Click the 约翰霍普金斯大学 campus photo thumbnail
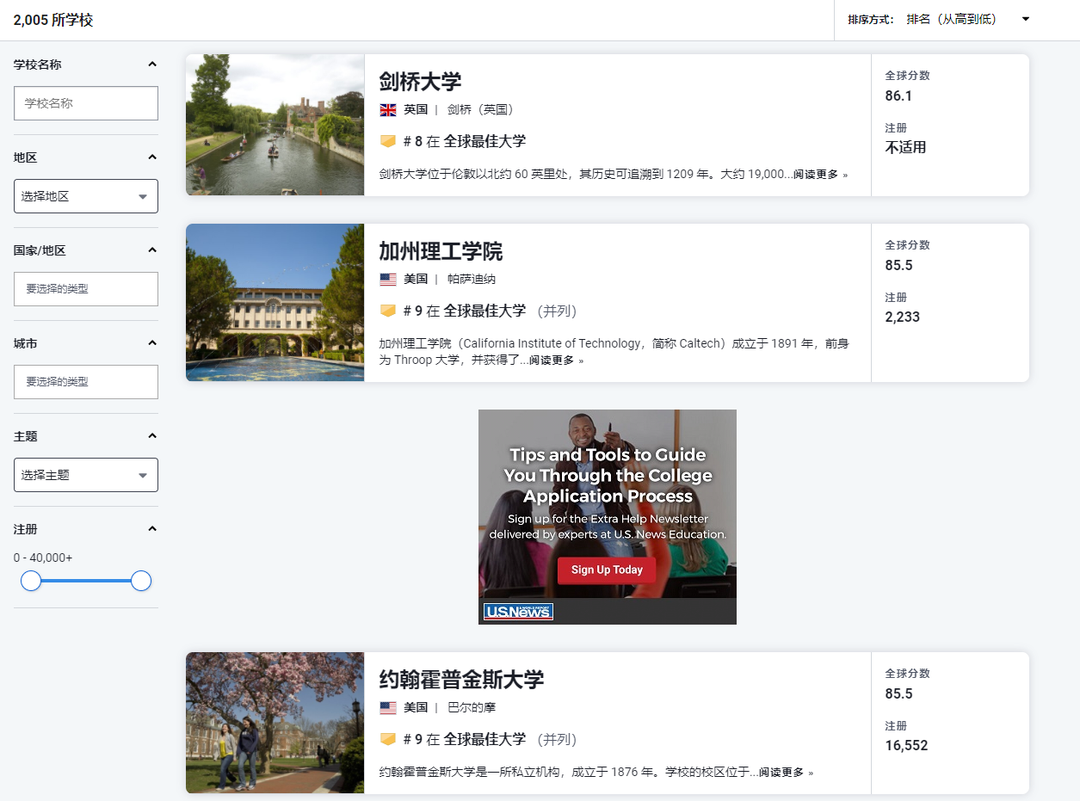 point(275,722)
